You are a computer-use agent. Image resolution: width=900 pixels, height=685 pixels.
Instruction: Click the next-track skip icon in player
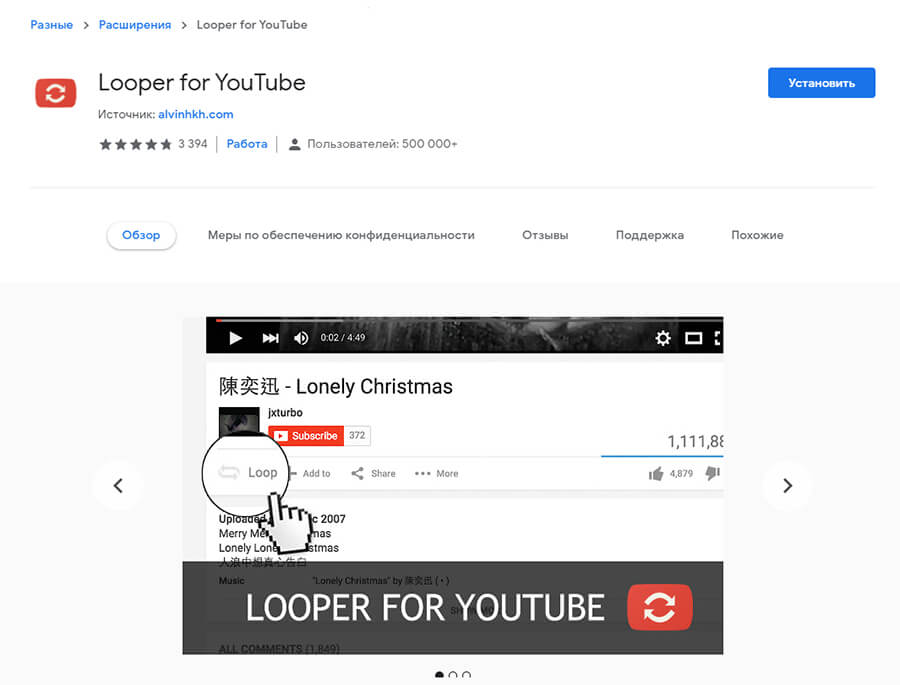coord(270,338)
